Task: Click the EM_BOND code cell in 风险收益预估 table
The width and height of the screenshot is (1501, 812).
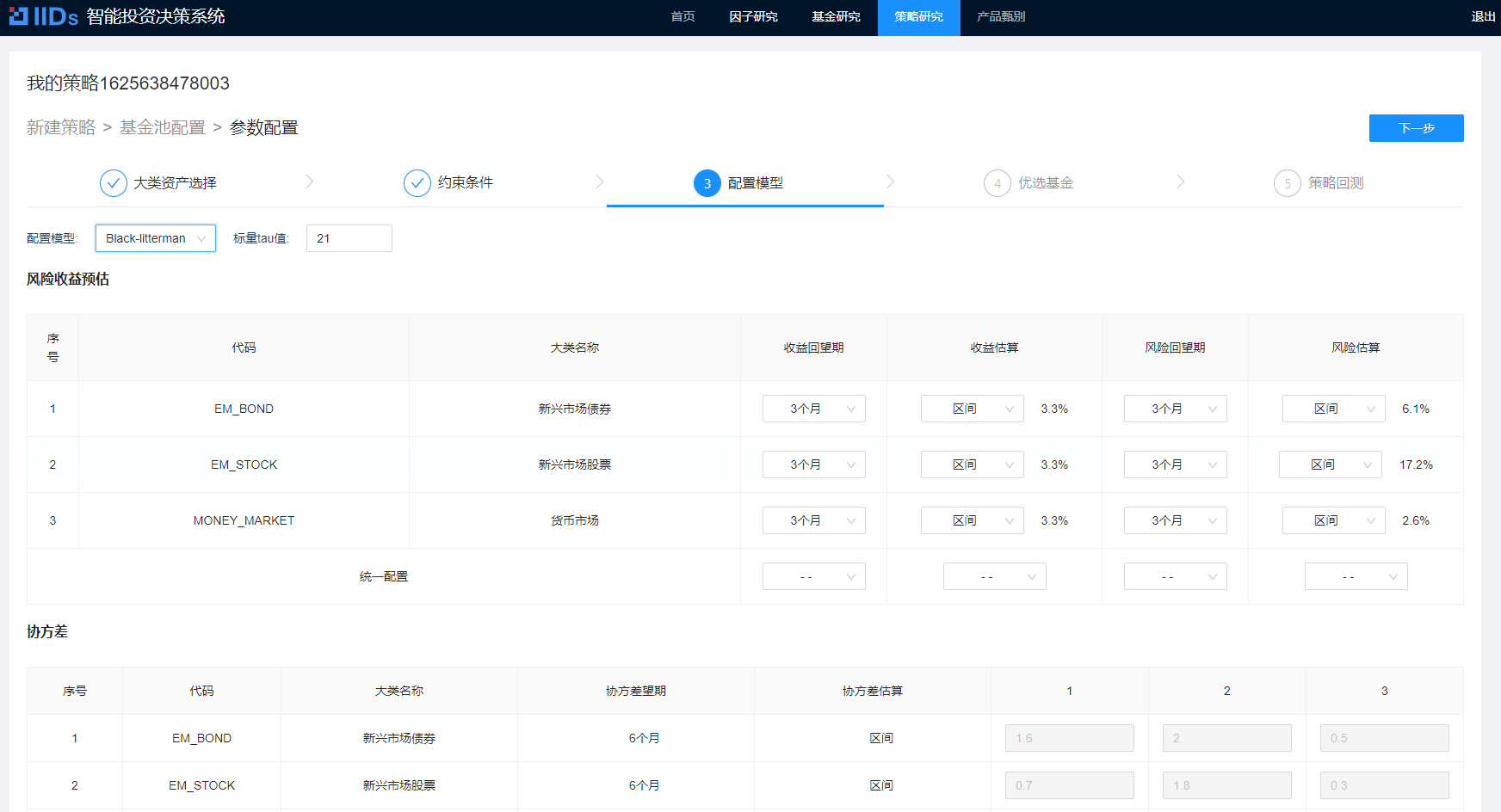Action: 244,409
